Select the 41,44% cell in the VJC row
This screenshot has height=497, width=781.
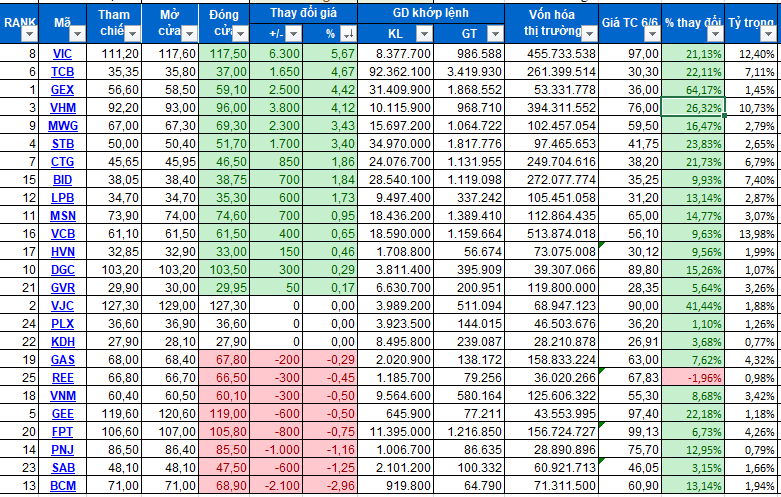693,306
